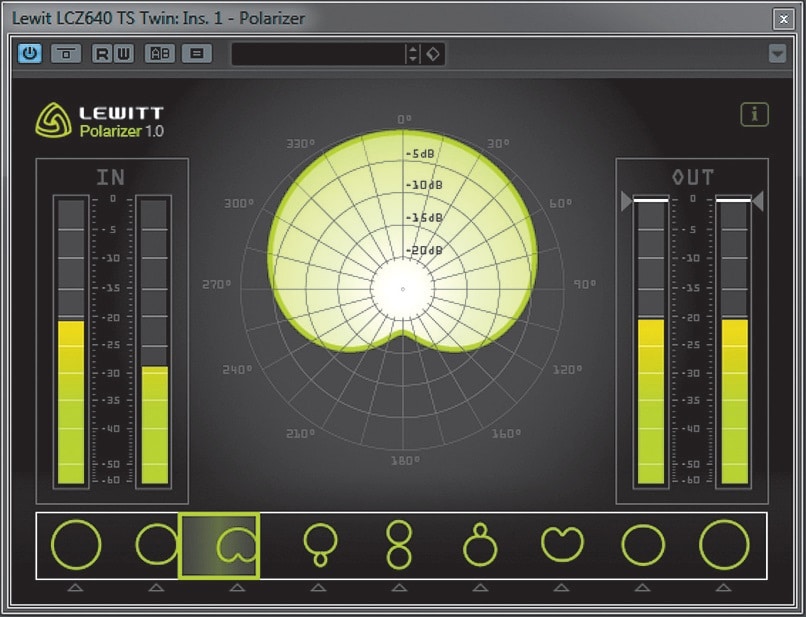Click the "0°" label on the polar plot
This screenshot has width=806, height=617.
point(405,119)
